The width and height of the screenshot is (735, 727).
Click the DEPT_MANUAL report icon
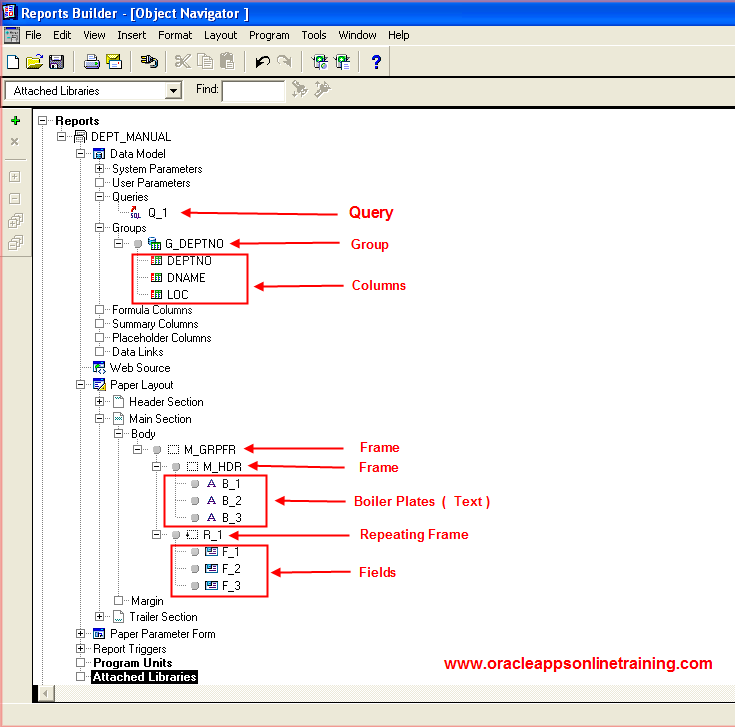pyautogui.click(x=81, y=136)
